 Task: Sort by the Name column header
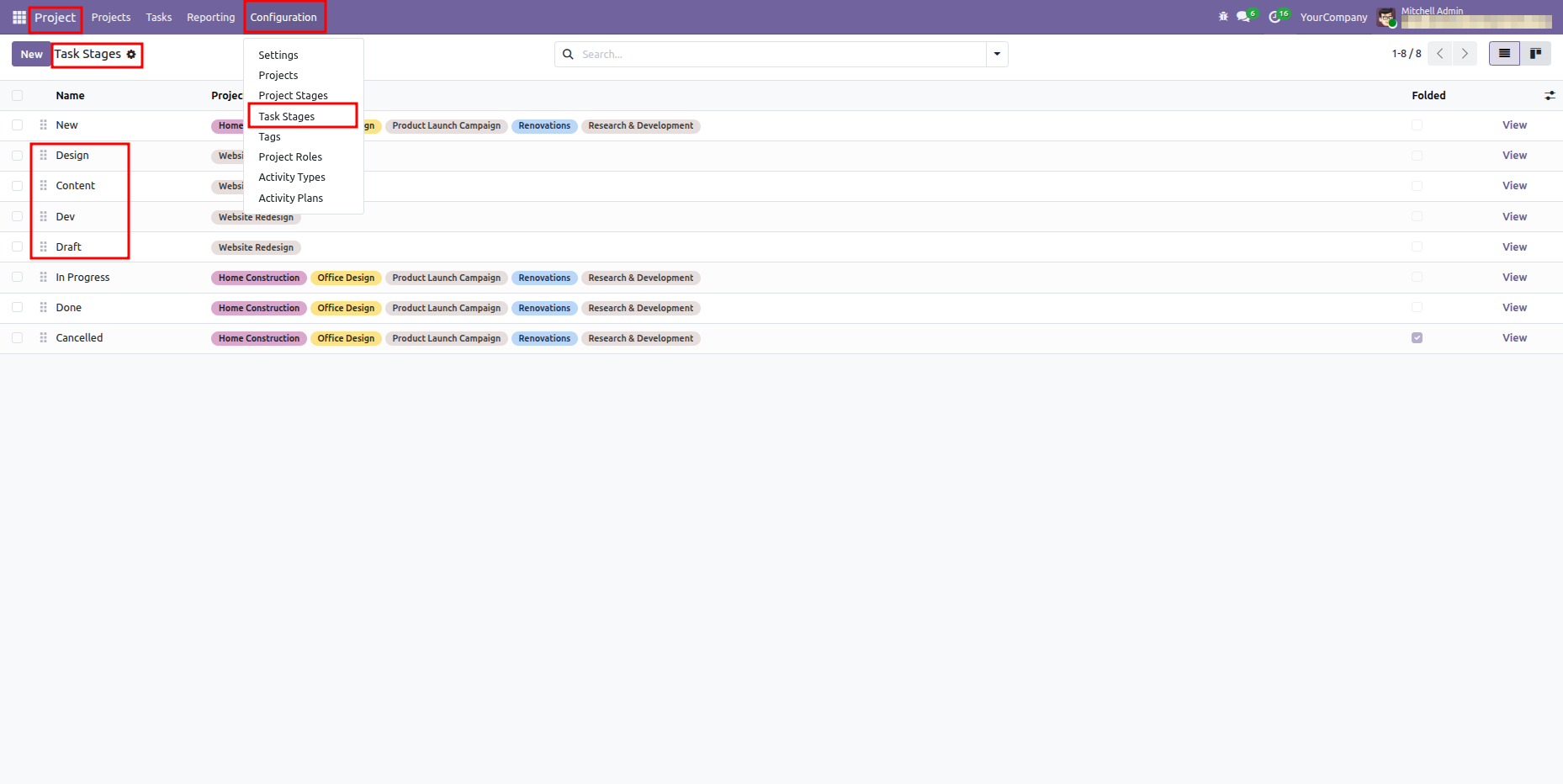[x=70, y=96]
